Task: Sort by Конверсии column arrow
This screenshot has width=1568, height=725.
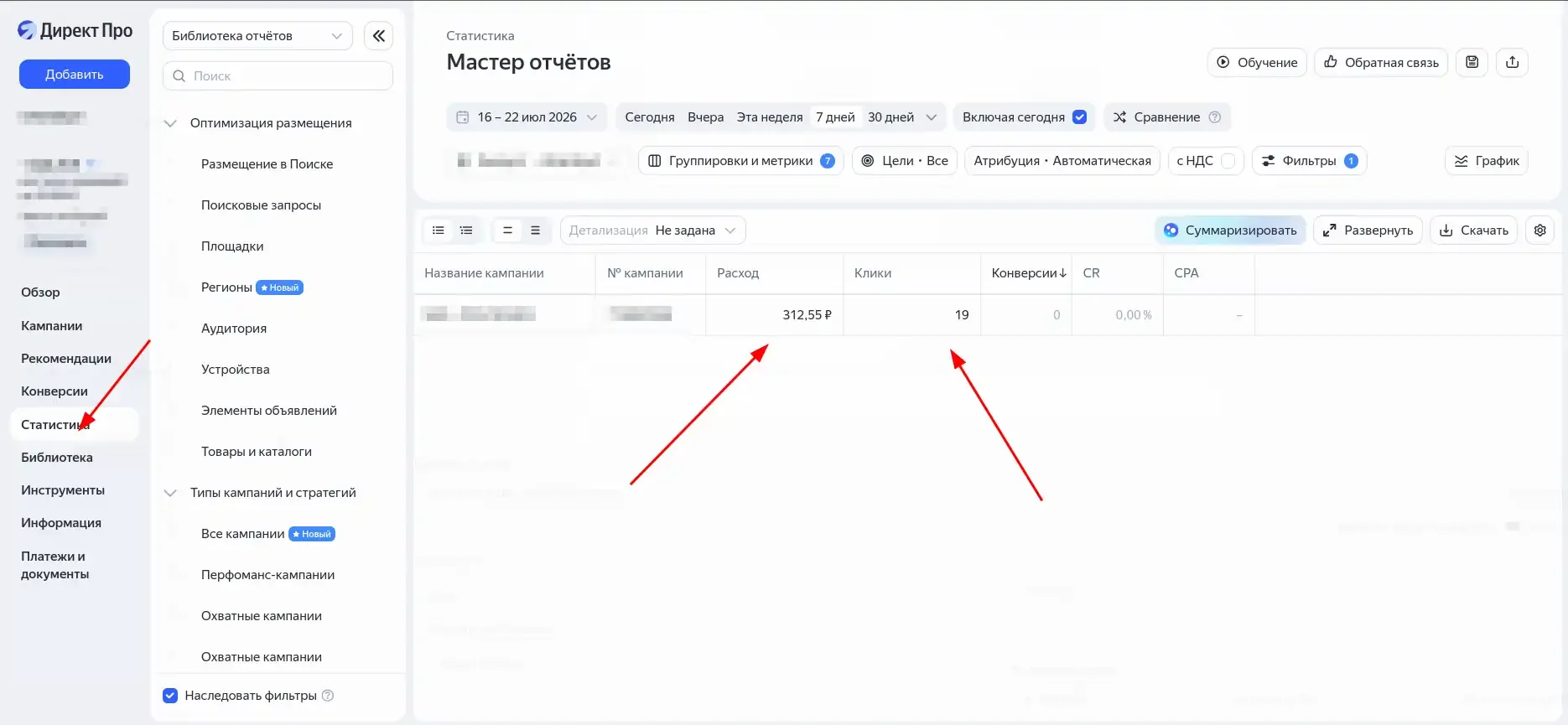Action: tap(1063, 273)
